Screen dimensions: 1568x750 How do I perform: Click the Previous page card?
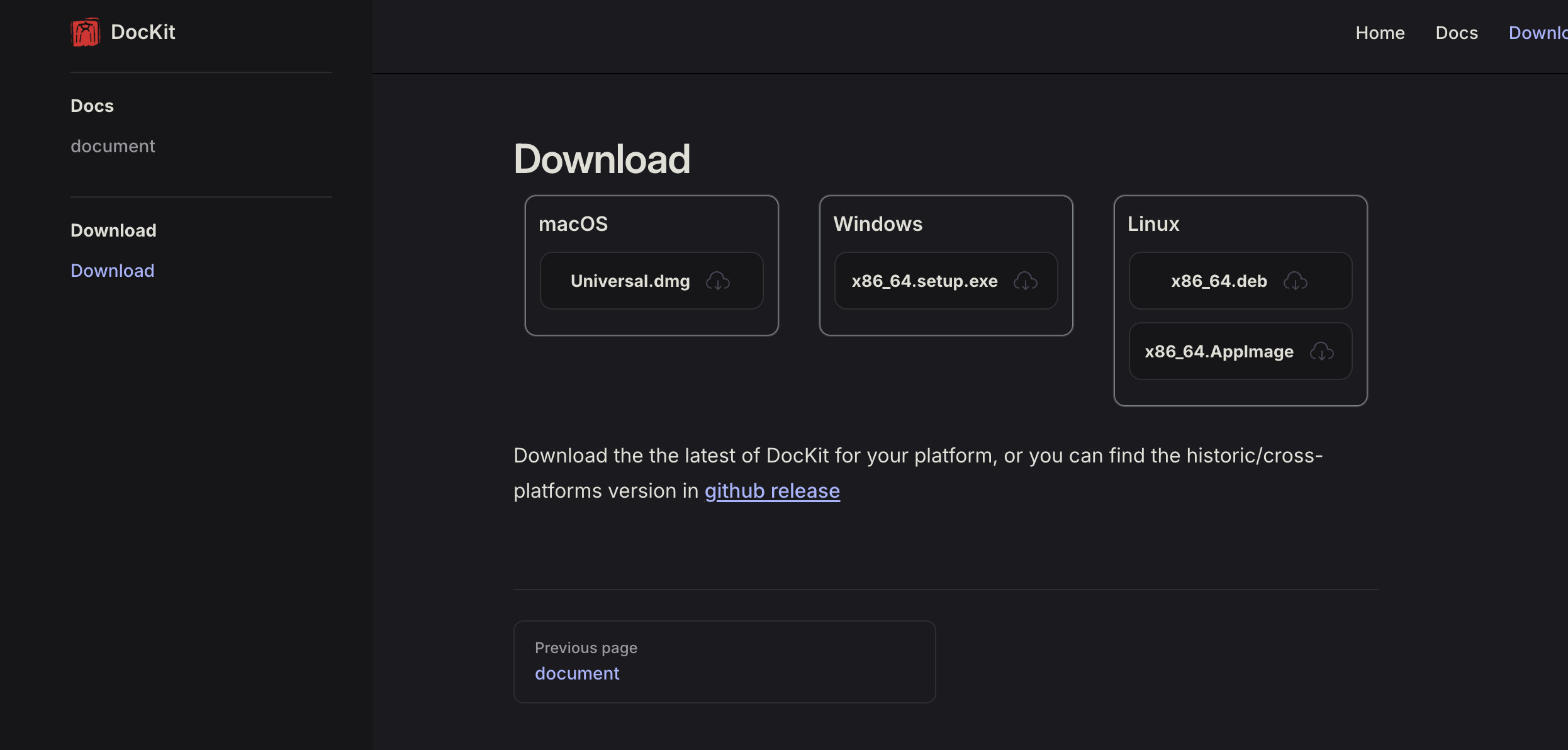(x=724, y=661)
